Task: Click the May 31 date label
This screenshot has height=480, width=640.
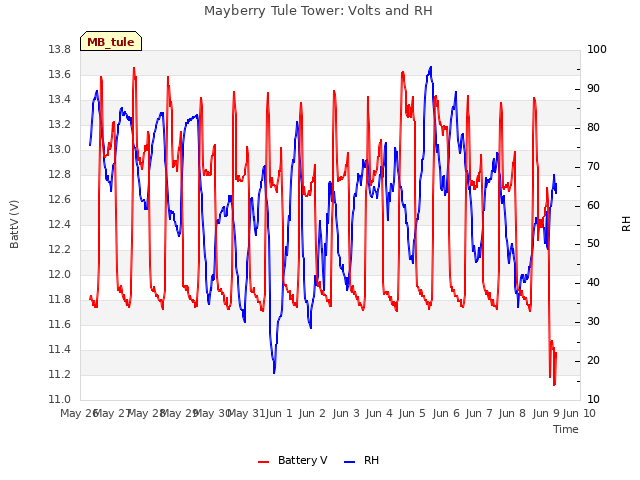Action: coord(247,414)
